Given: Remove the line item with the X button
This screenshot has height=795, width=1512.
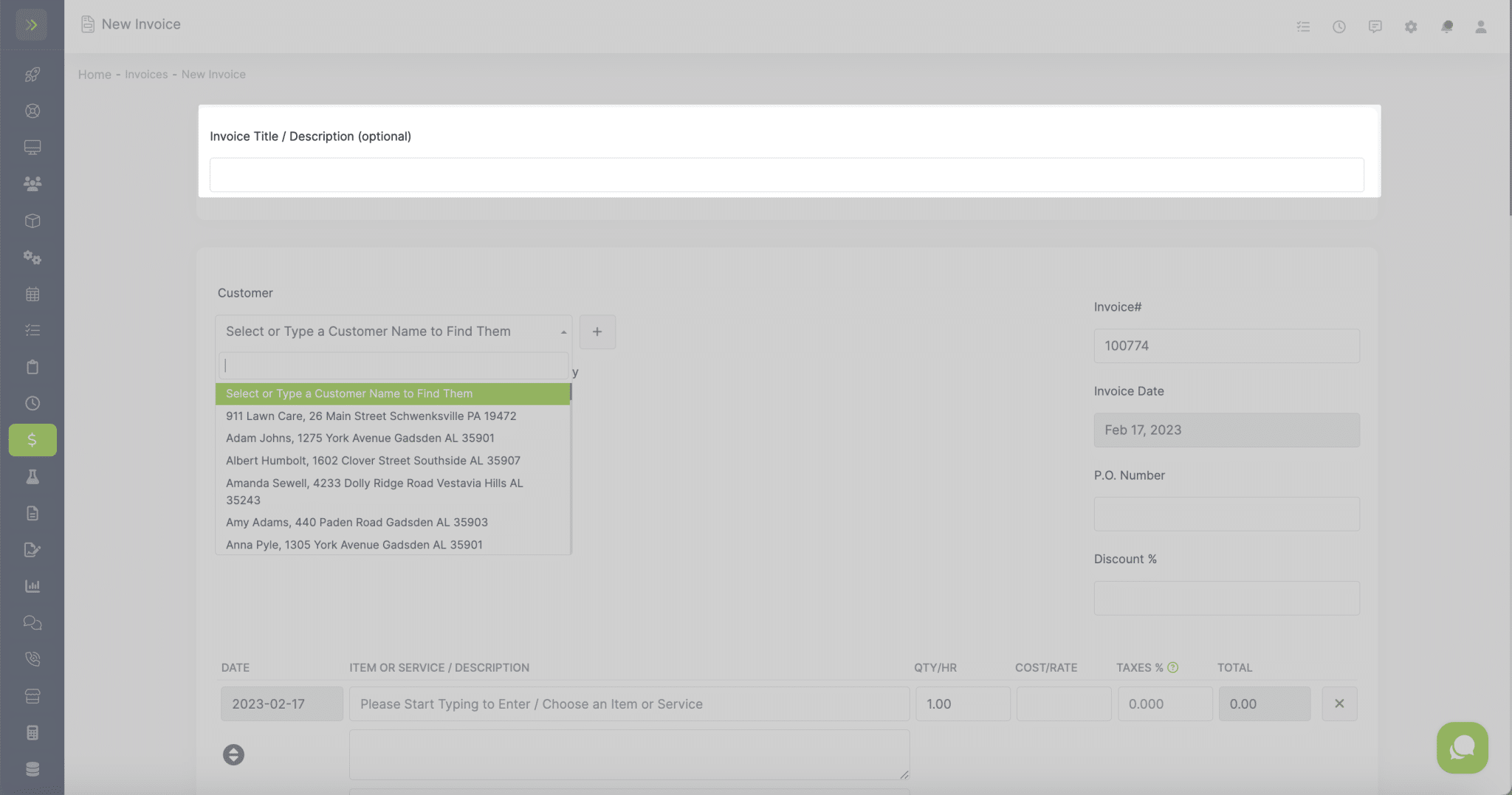Looking at the screenshot, I should 1339,703.
